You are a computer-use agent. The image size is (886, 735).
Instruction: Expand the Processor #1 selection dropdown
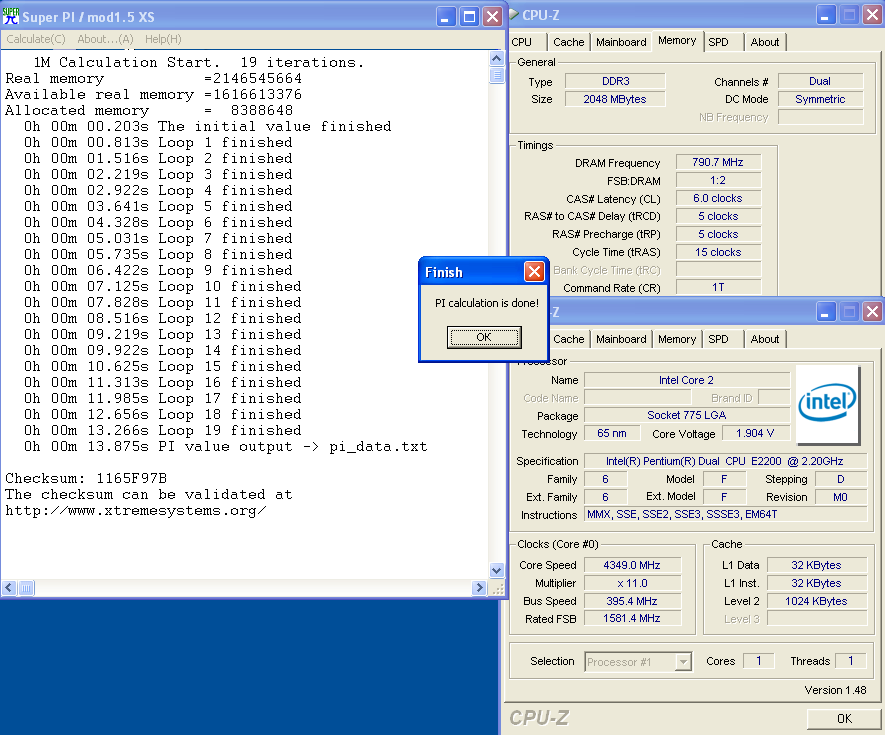[x=683, y=662]
